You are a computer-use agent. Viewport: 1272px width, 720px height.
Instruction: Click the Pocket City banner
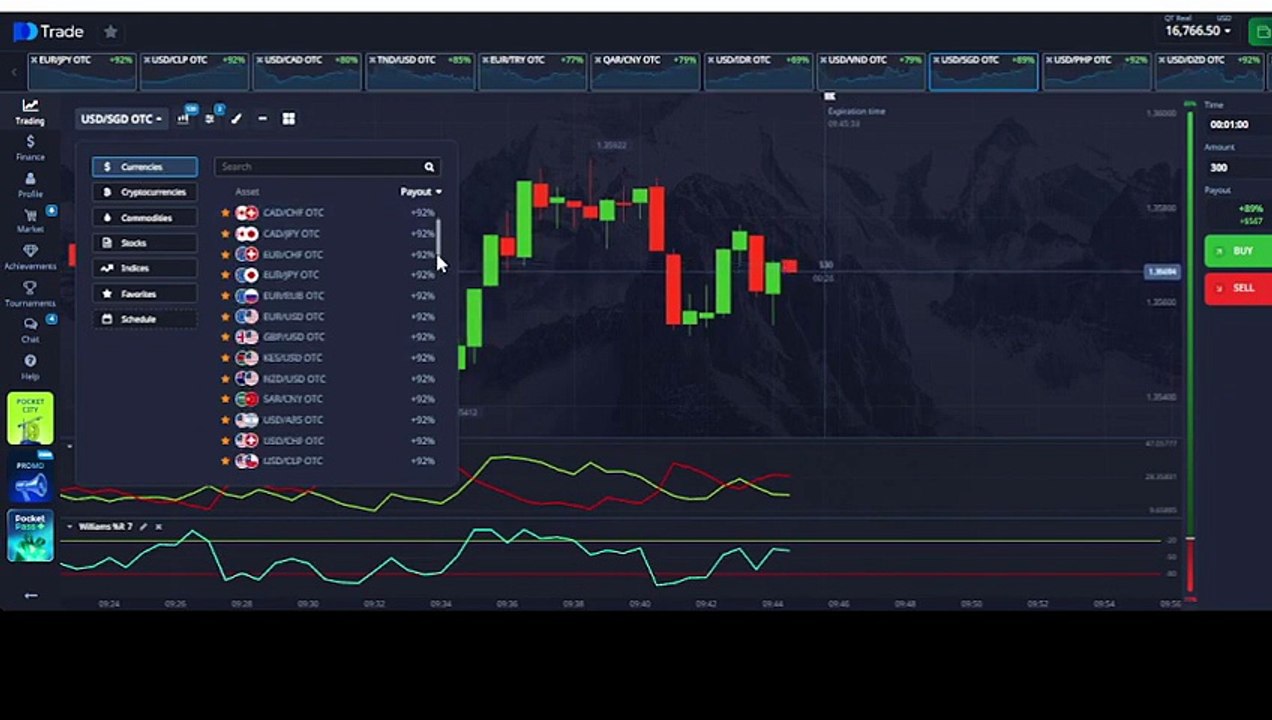tap(30, 418)
